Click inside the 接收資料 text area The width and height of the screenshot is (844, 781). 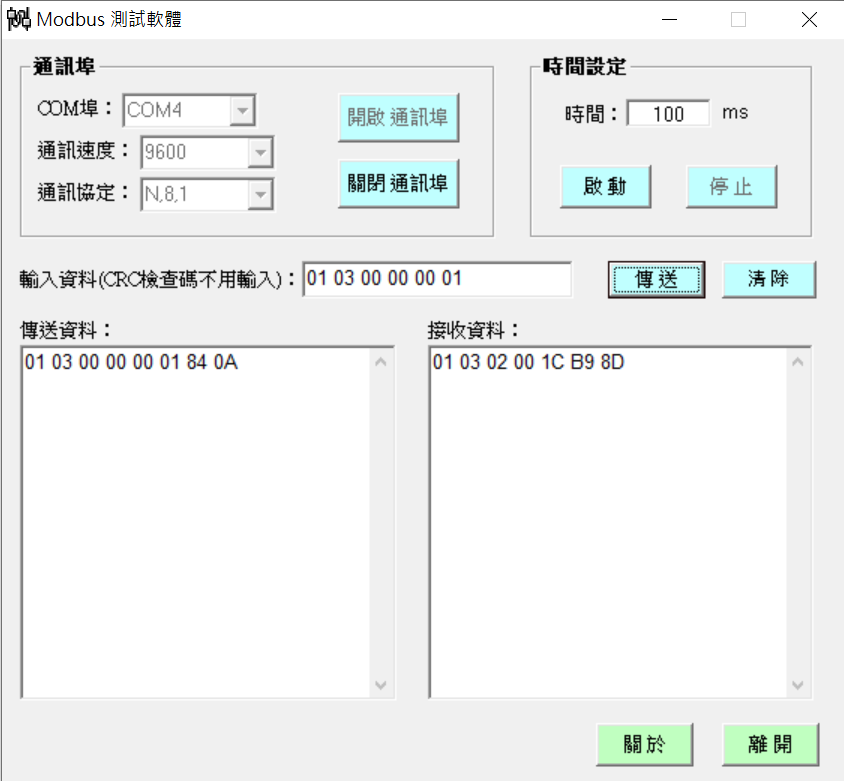[x=607, y=520]
